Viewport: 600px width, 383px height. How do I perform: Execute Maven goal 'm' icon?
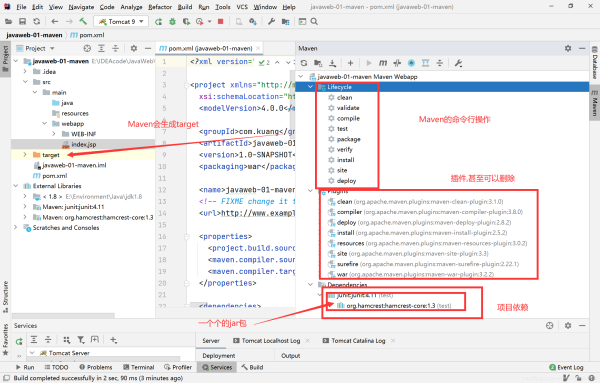[383, 63]
